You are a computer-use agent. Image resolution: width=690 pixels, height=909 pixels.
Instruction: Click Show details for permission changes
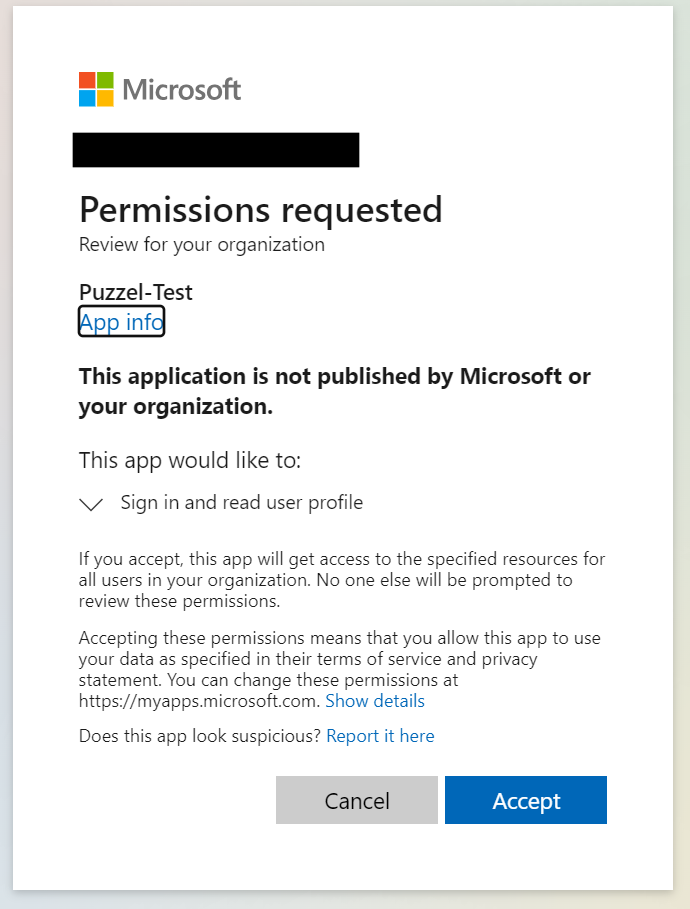click(375, 701)
